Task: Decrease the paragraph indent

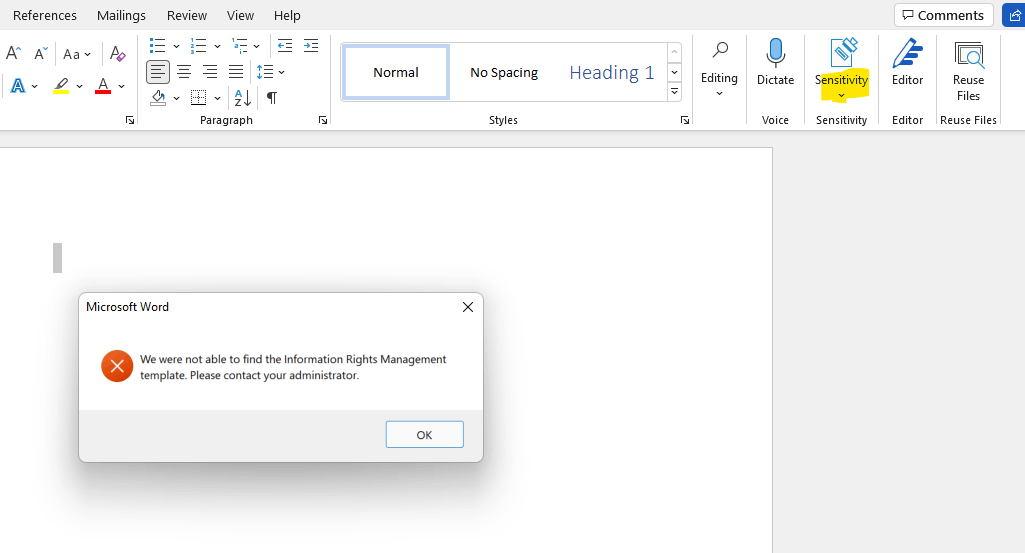Action: [284, 46]
